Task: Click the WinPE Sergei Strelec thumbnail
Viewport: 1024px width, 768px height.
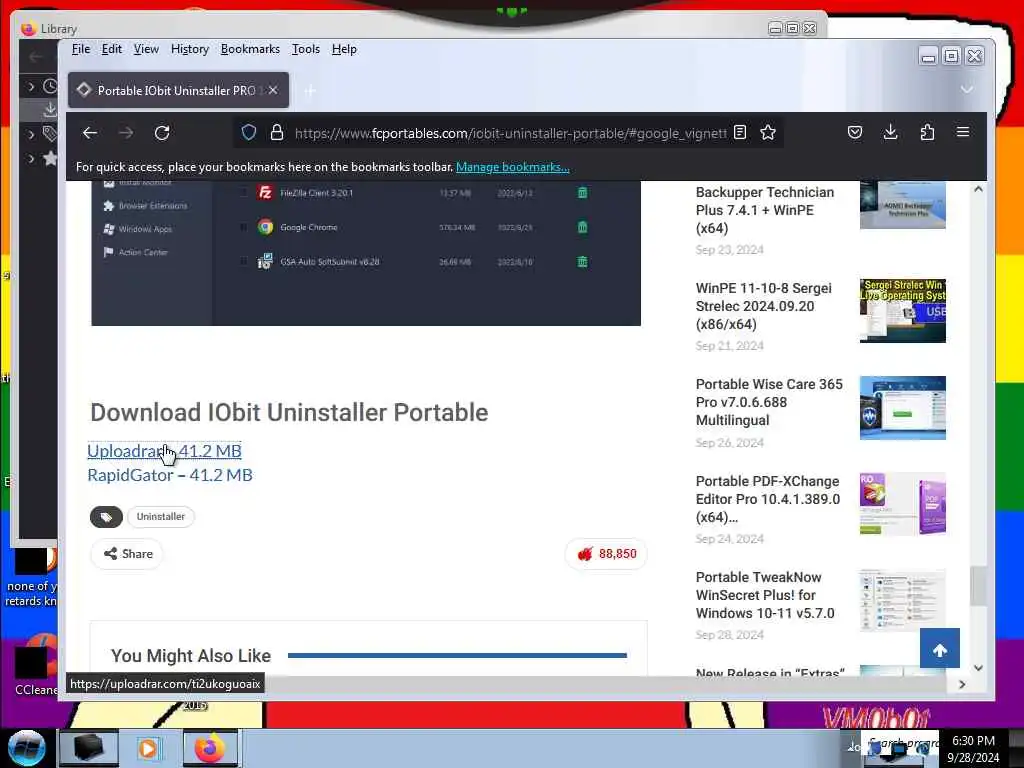Action: point(903,311)
